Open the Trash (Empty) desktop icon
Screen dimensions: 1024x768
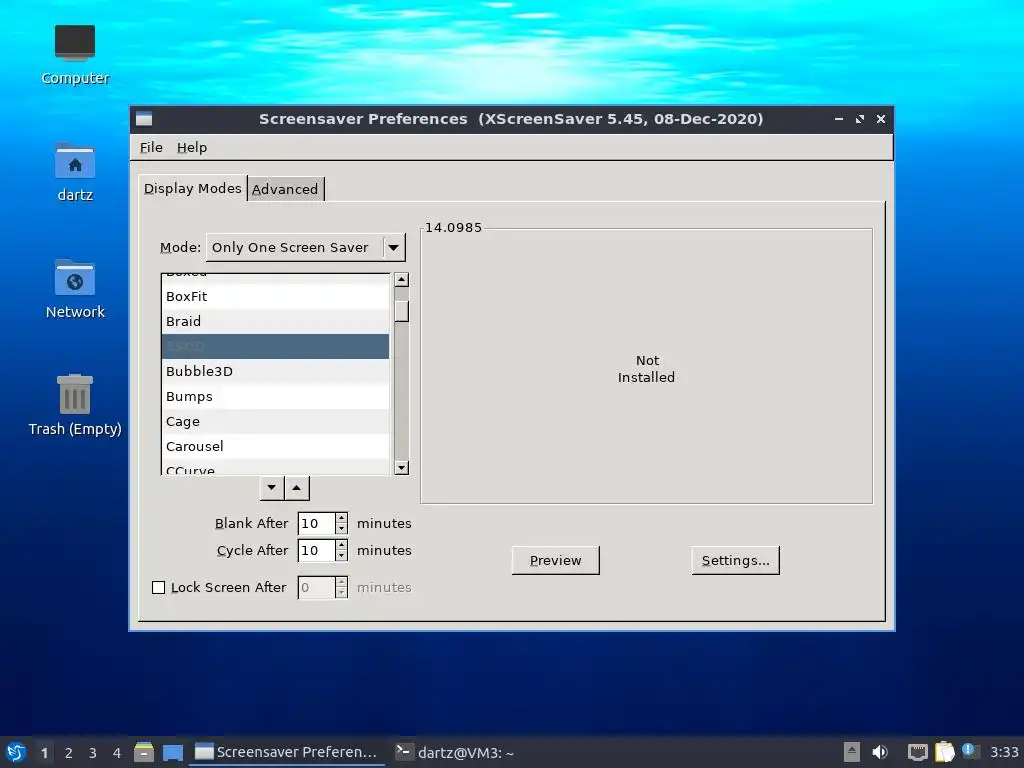[74, 406]
